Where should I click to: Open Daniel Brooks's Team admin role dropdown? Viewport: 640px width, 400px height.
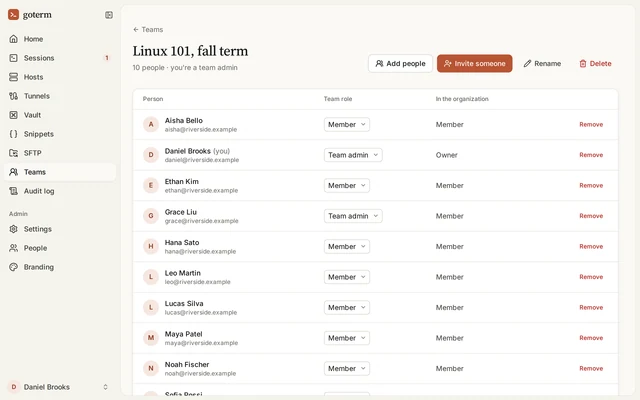coord(353,155)
